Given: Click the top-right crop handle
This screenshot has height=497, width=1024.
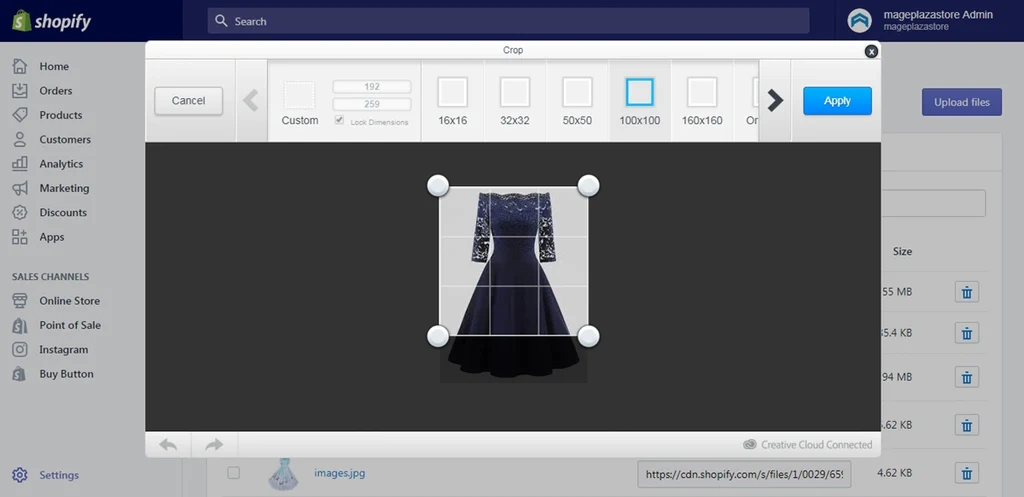Looking at the screenshot, I should coord(588,186).
